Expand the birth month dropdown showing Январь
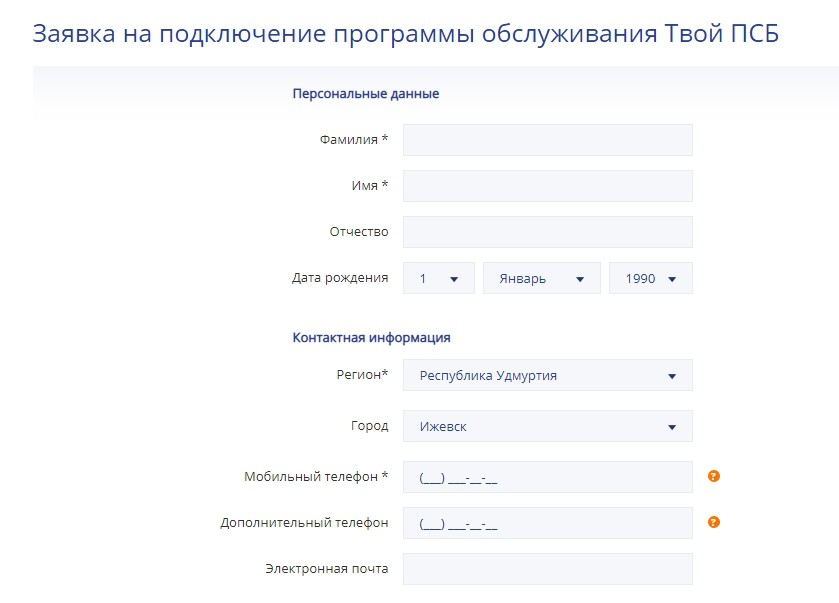839x603 pixels. click(541, 279)
